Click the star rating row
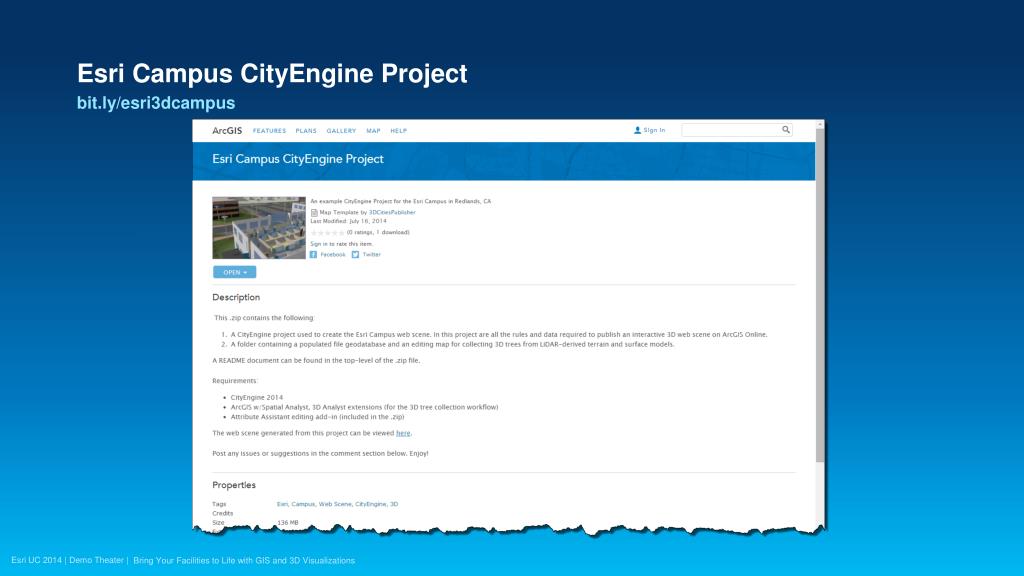Image resolution: width=1024 pixels, height=576 pixels. click(x=327, y=232)
